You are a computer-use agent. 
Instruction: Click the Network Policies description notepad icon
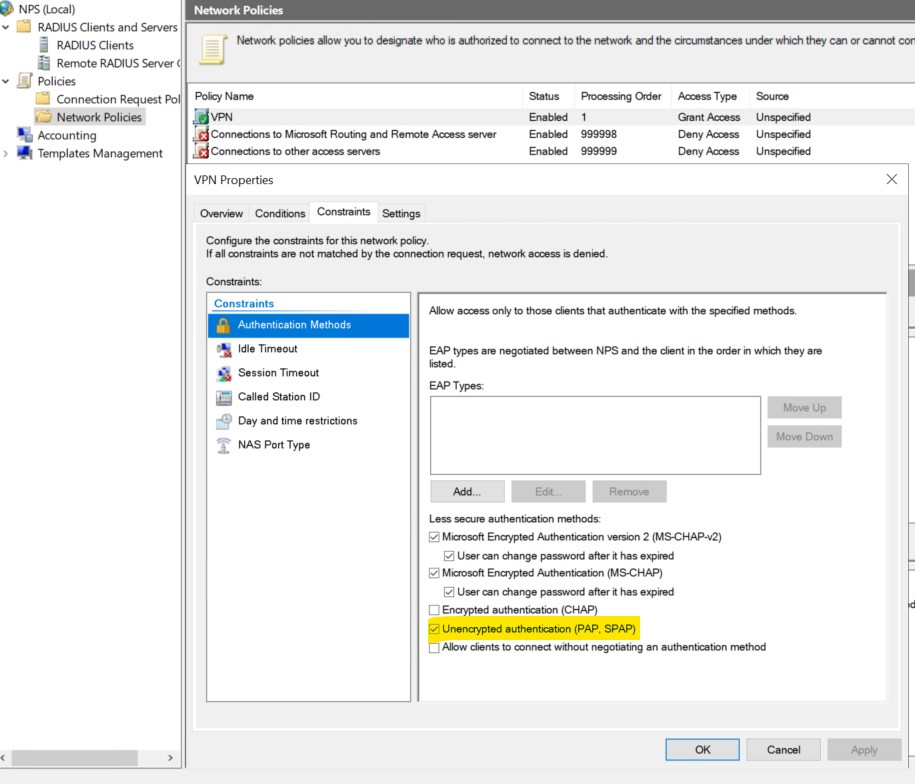pos(213,50)
